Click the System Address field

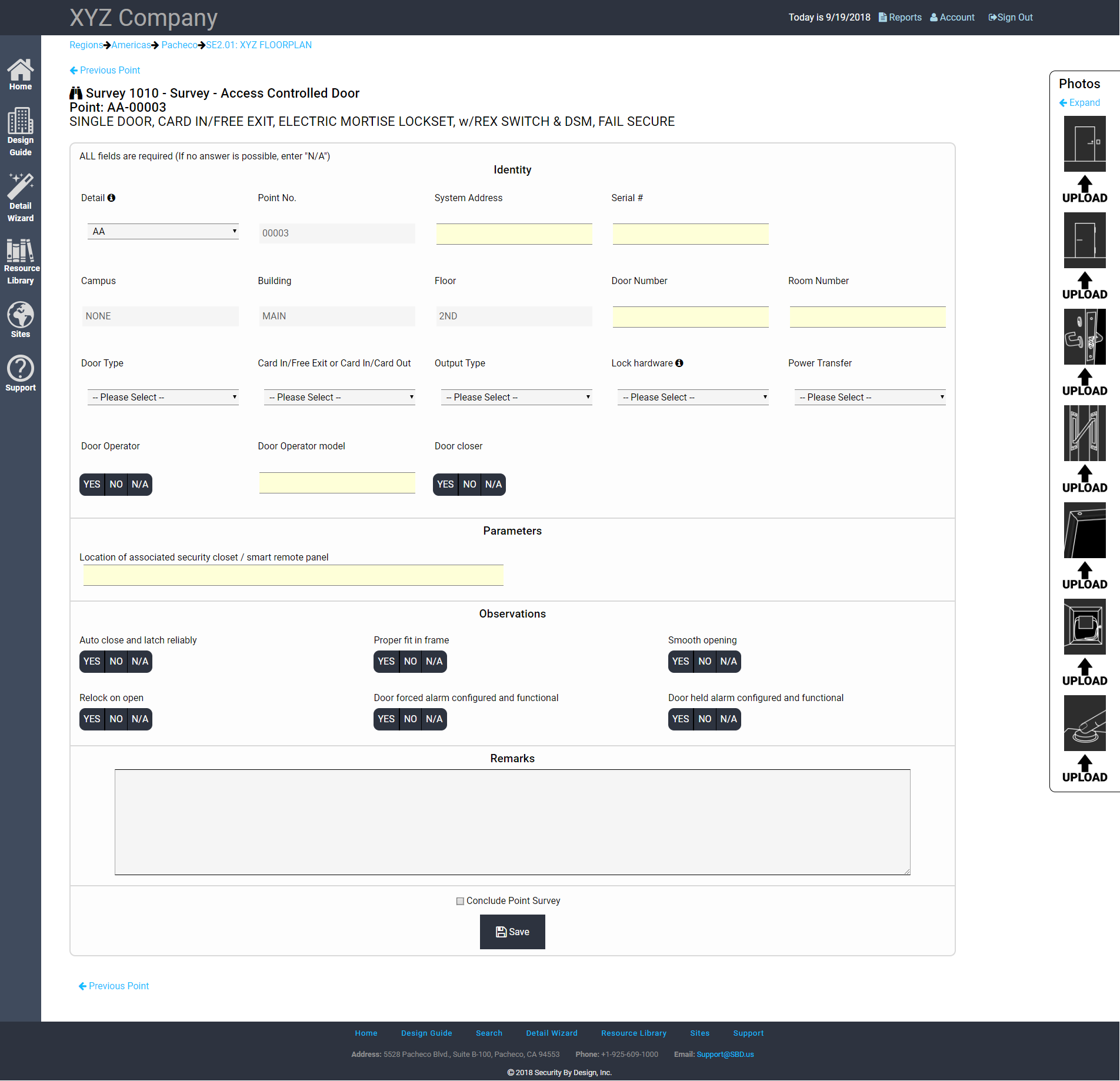point(514,234)
